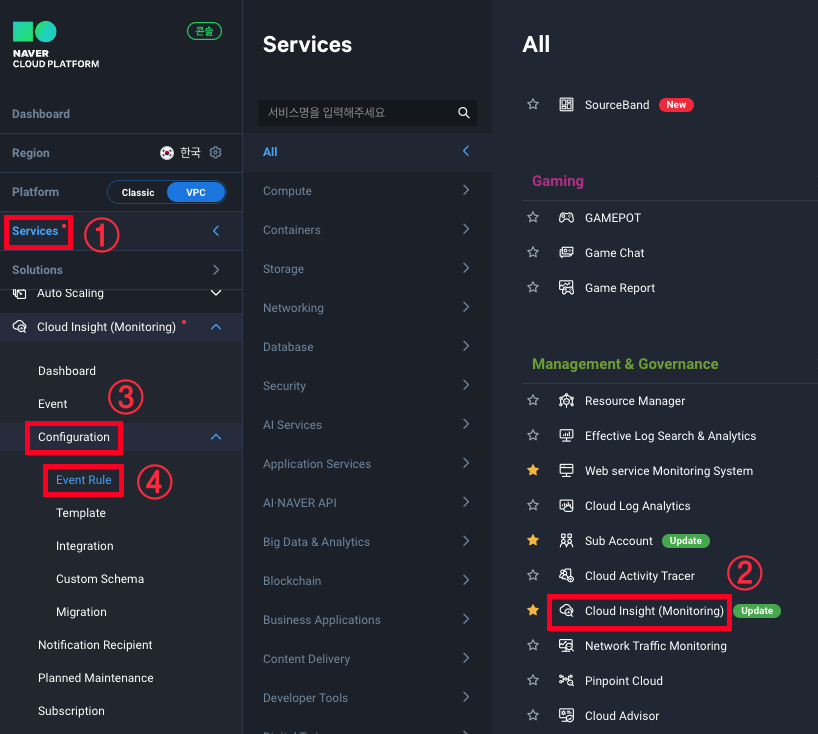
Task: Expand the Database category arrow
Action: 466,346
